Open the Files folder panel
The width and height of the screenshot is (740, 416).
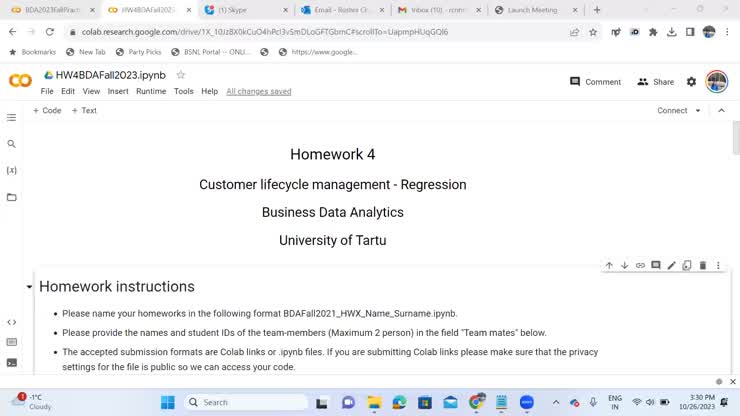11,197
